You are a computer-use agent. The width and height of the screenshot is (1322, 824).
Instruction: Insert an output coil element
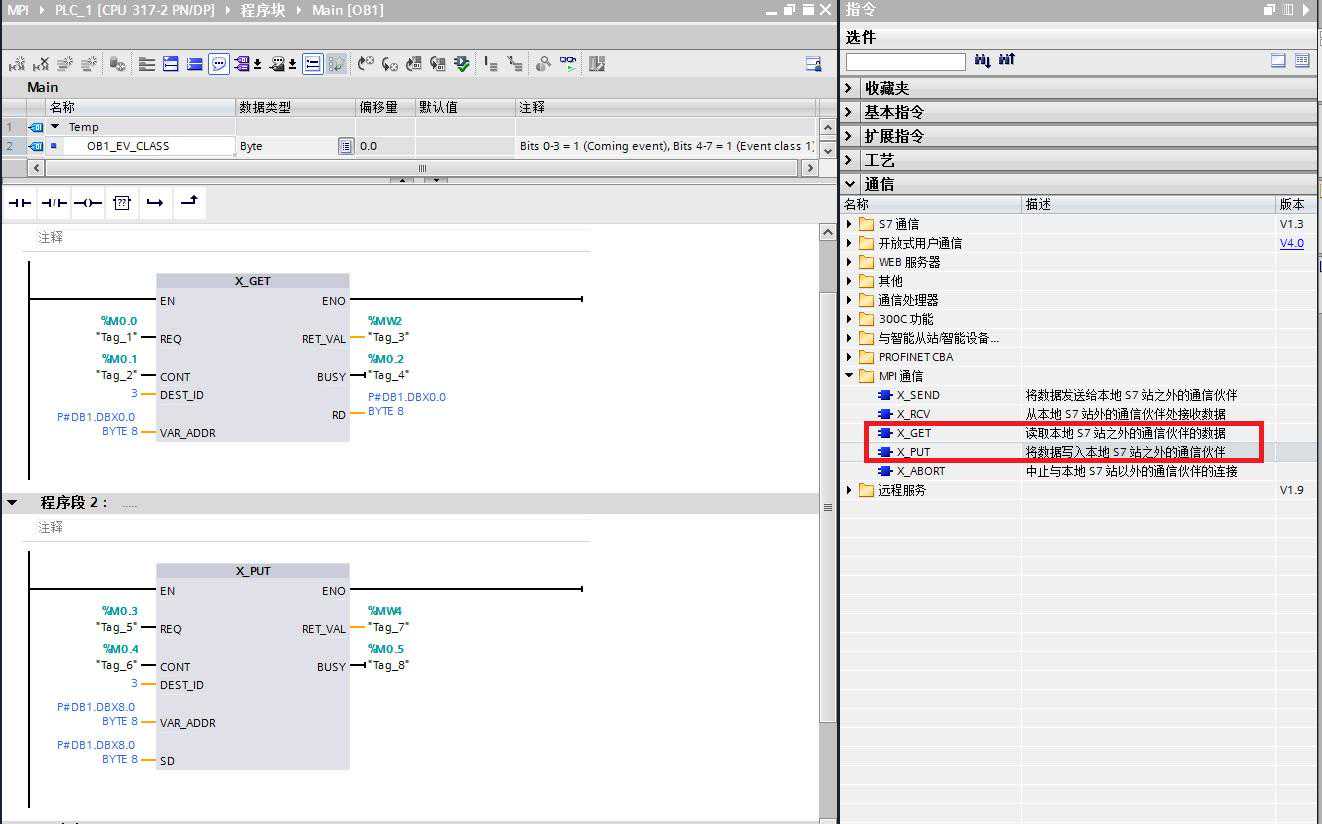[87, 203]
